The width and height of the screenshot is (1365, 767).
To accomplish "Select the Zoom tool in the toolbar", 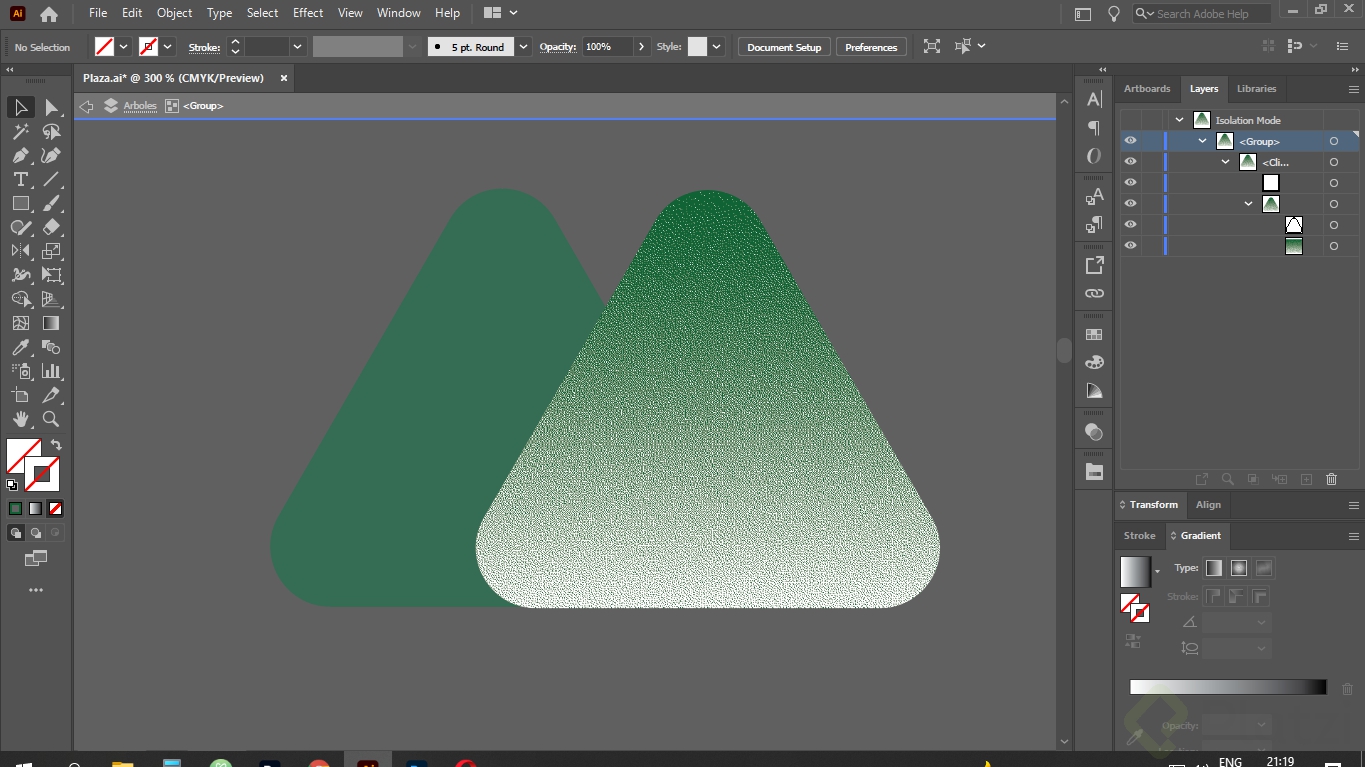I will 51,420.
